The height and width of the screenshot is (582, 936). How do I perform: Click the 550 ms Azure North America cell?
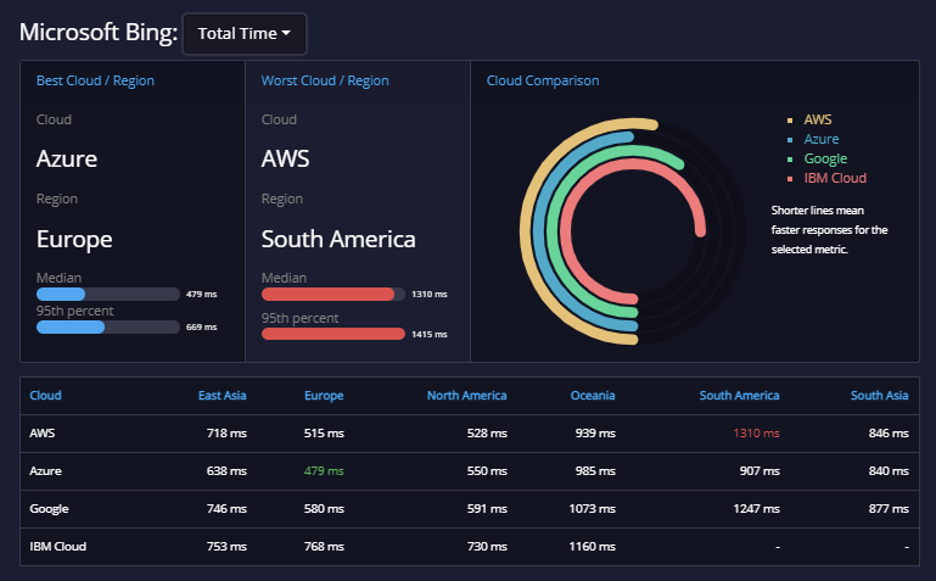(487, 471)
